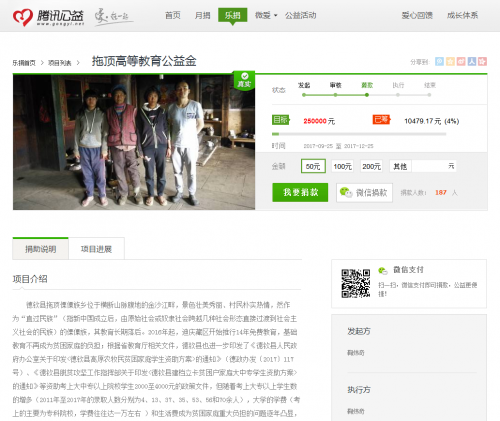
Task: Open the 月捐 nav item
Action: 202,15
